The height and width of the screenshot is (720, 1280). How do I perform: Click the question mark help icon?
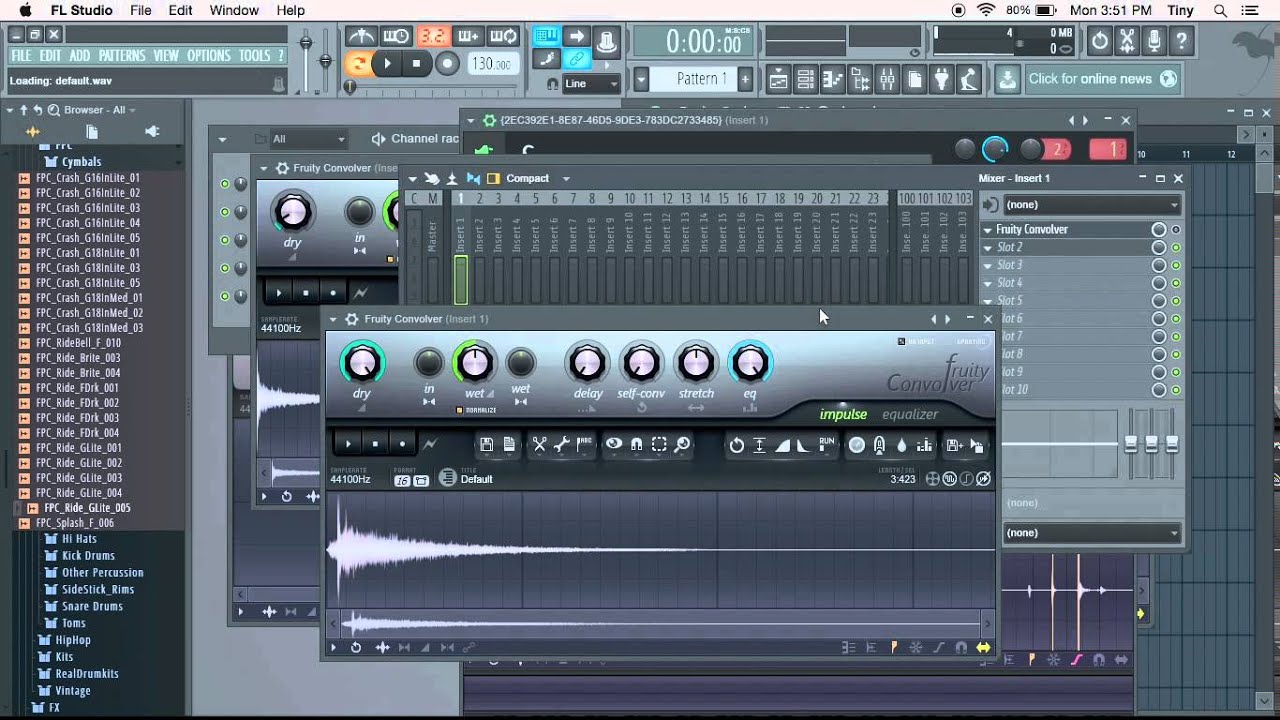click(1181, 41)
